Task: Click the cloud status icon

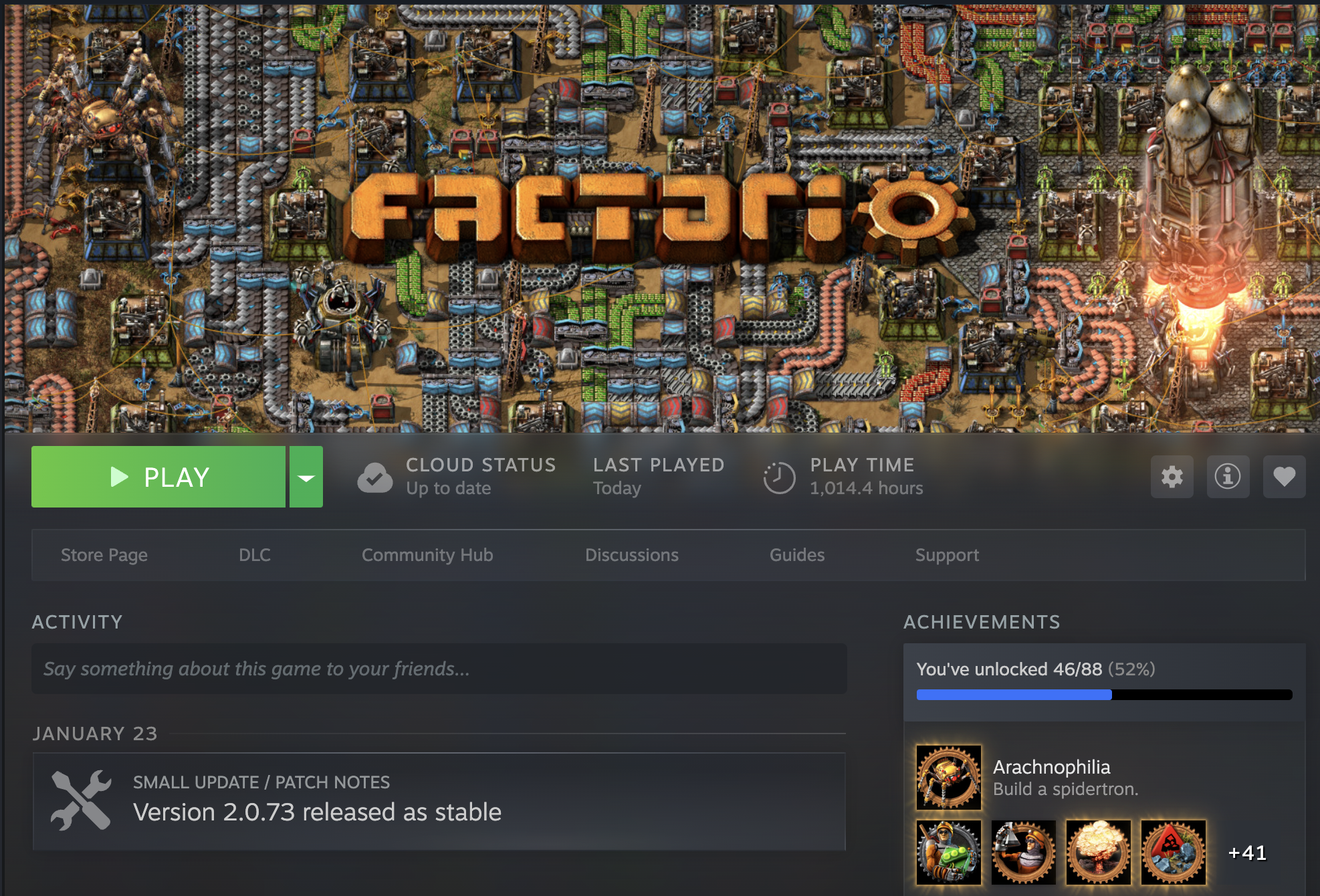Action: click(375, 477)
